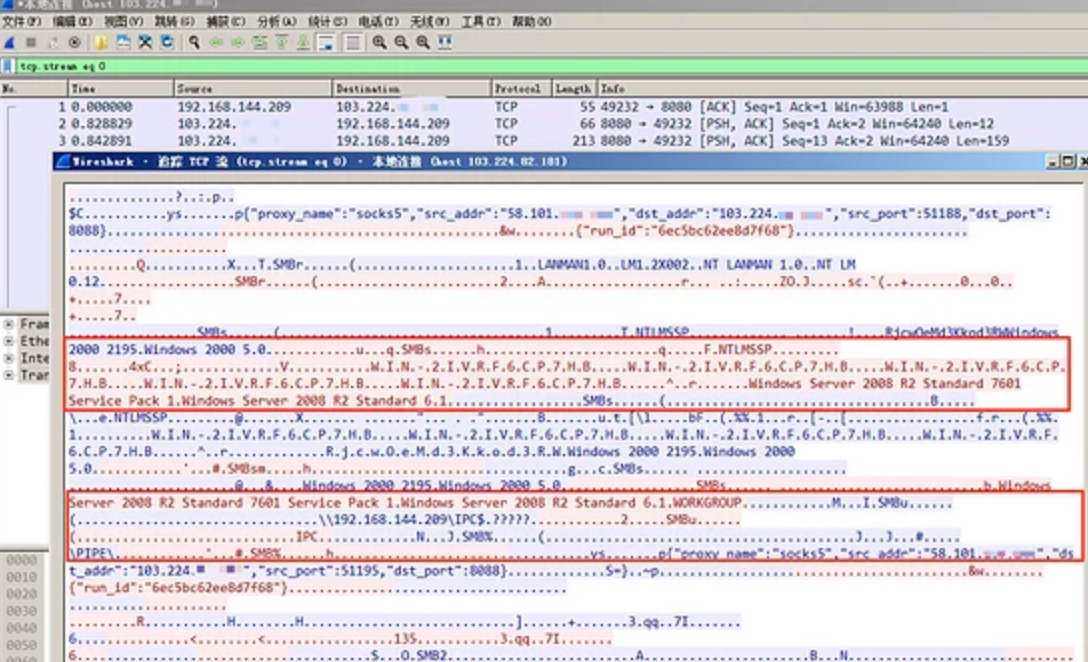The width and height of the screenshot is (1088, 662).
Task: Sort packets by the Destination column
Action: pos(411,89)
